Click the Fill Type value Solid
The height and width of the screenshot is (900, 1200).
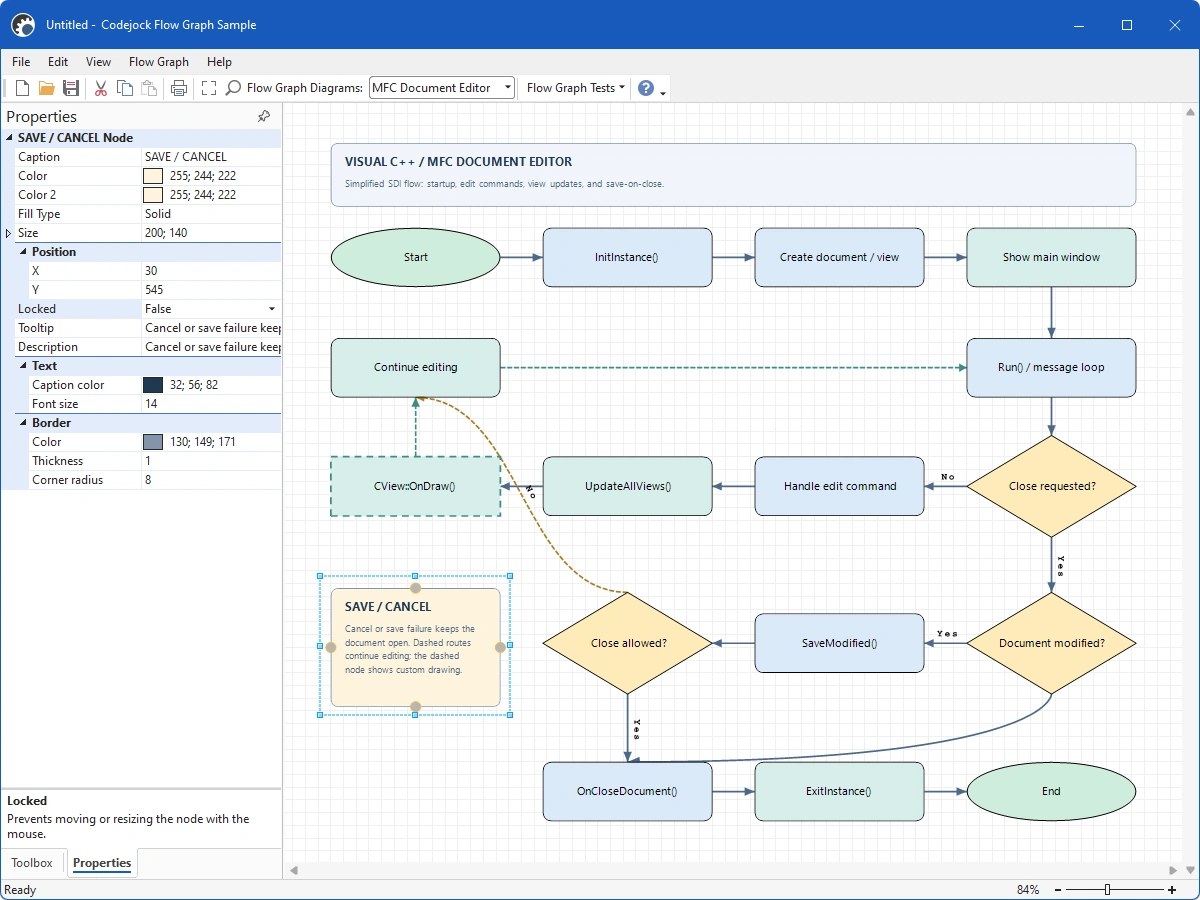coord(211,214)
